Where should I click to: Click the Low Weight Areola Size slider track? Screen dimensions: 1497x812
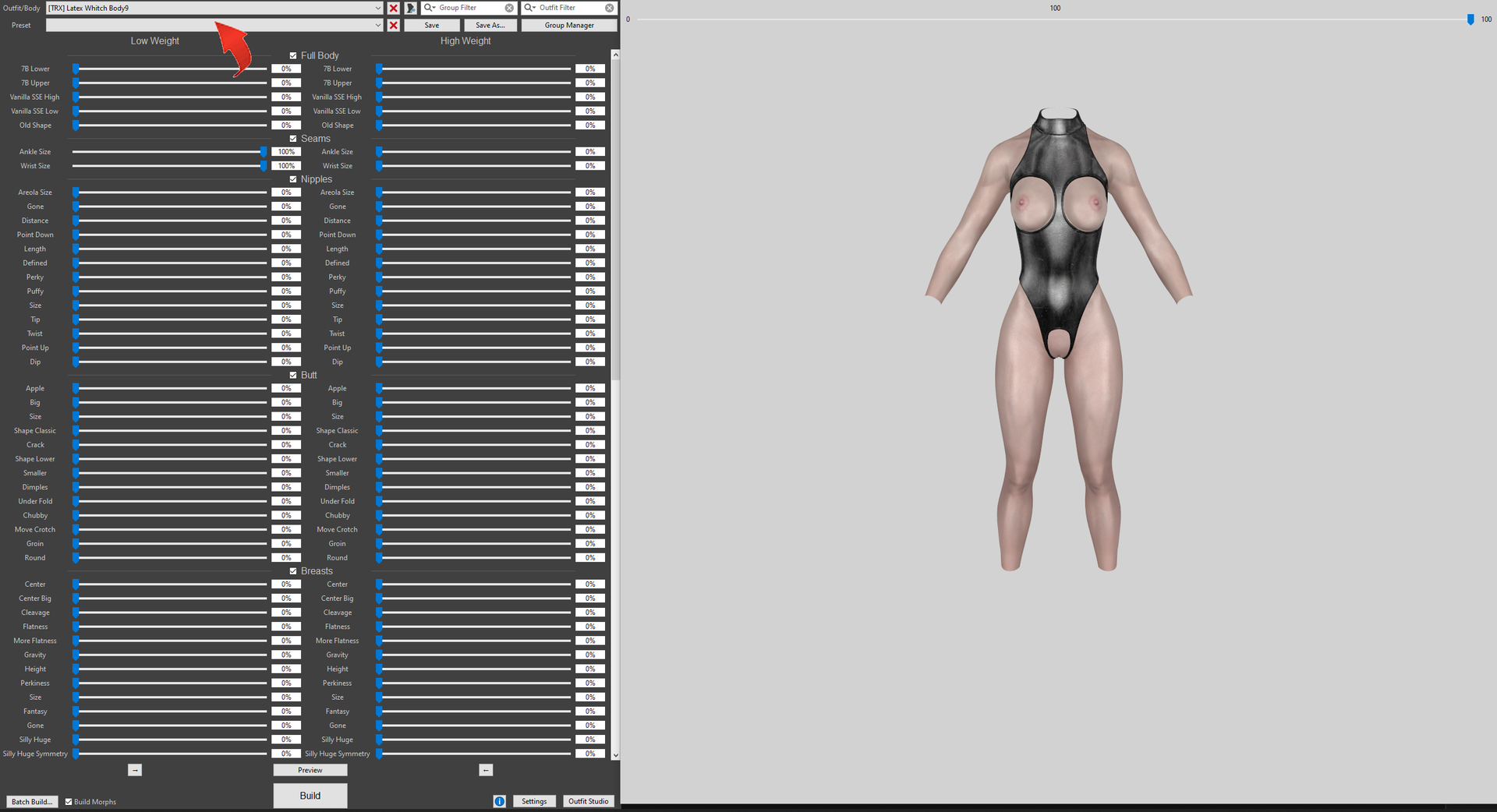tap(170, 192)
